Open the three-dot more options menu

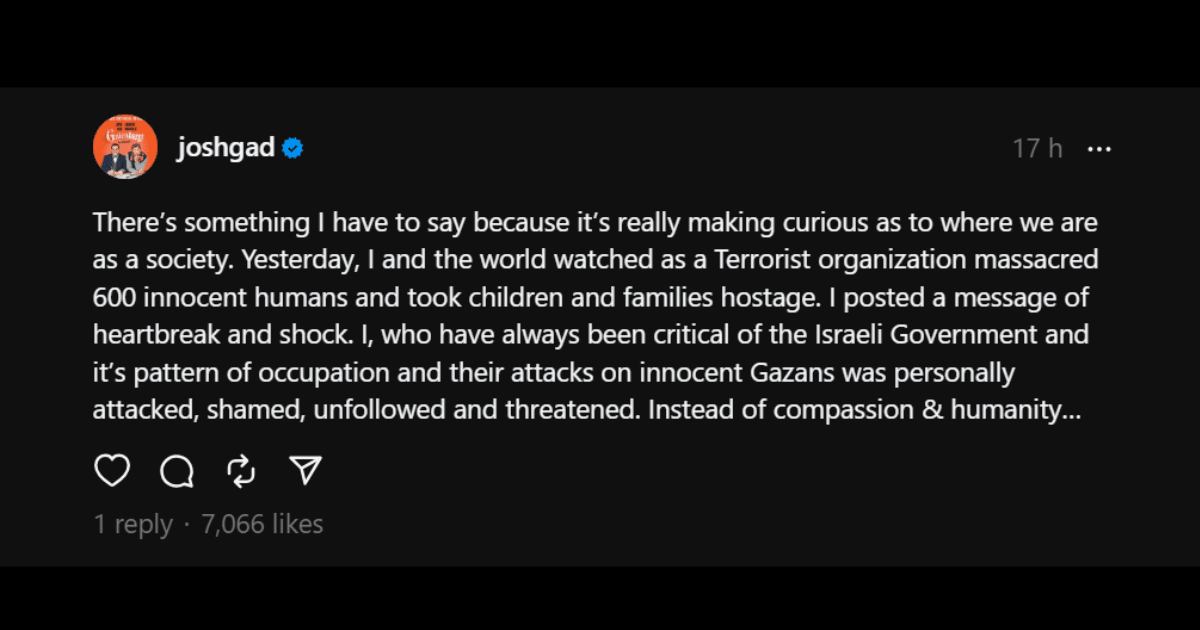click(1099, 149)
